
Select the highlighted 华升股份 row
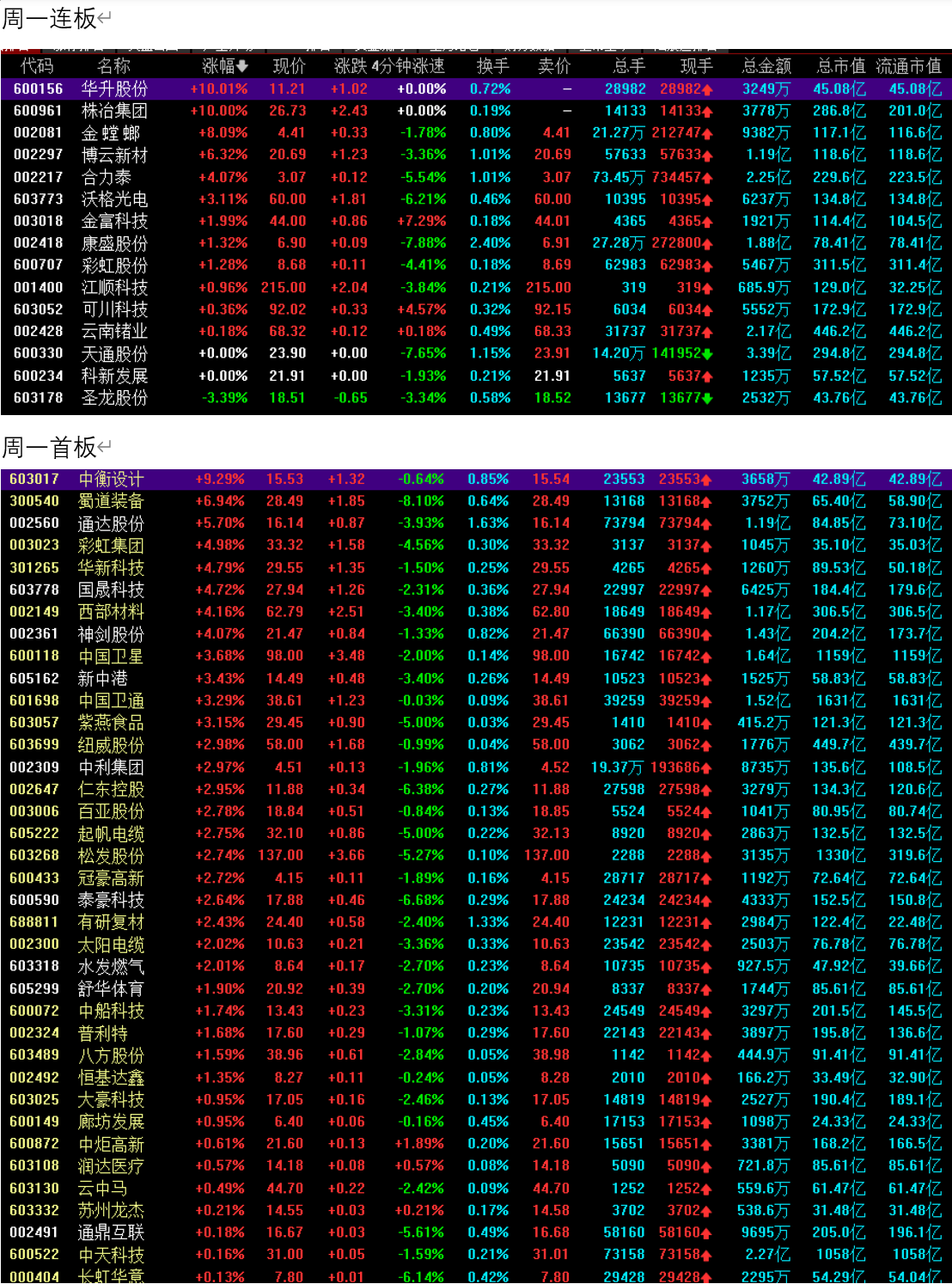tap(476, 89)
